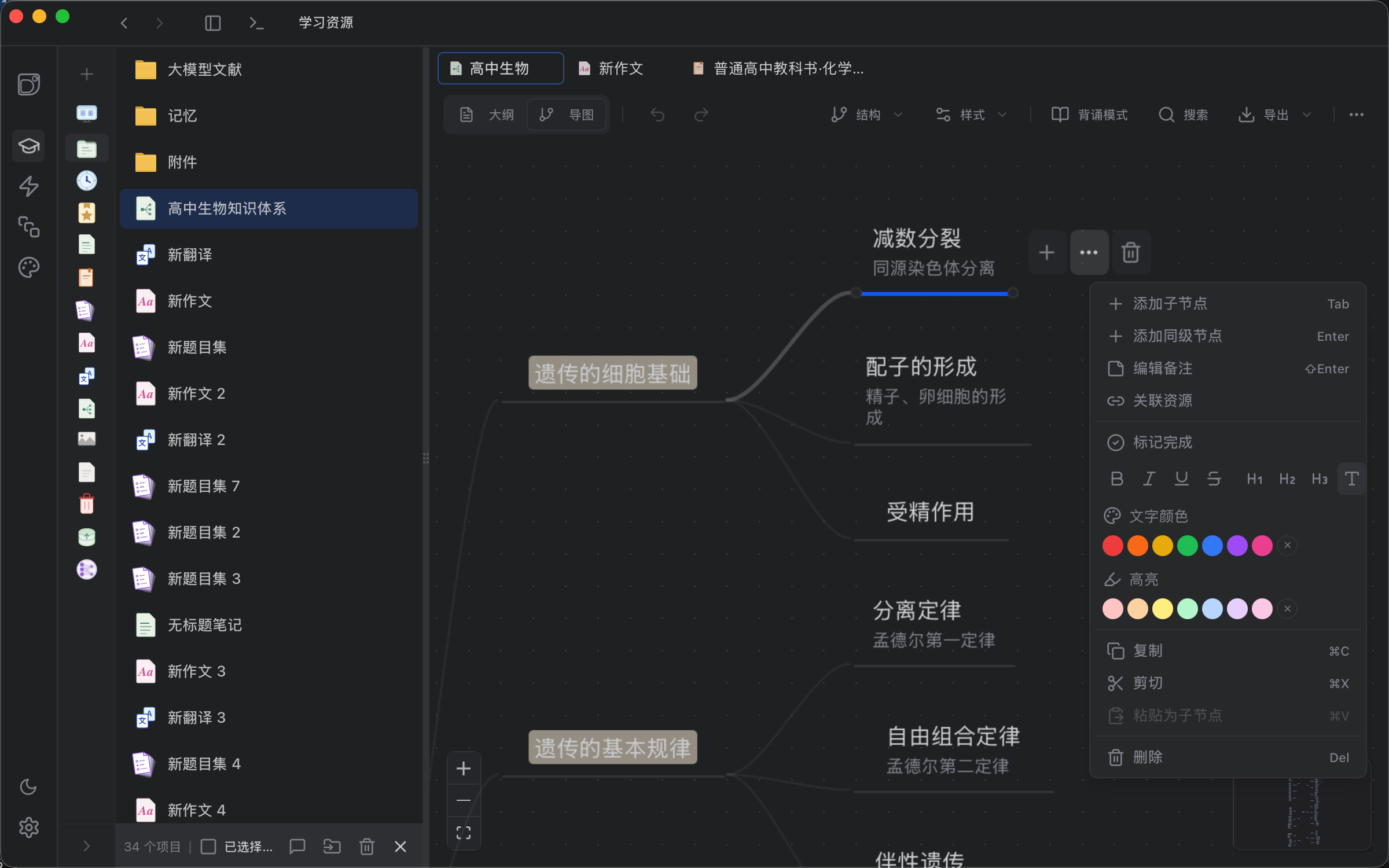
Task: Delete node using trash icon near 减数分裂
Action: tap(1131, 252)
